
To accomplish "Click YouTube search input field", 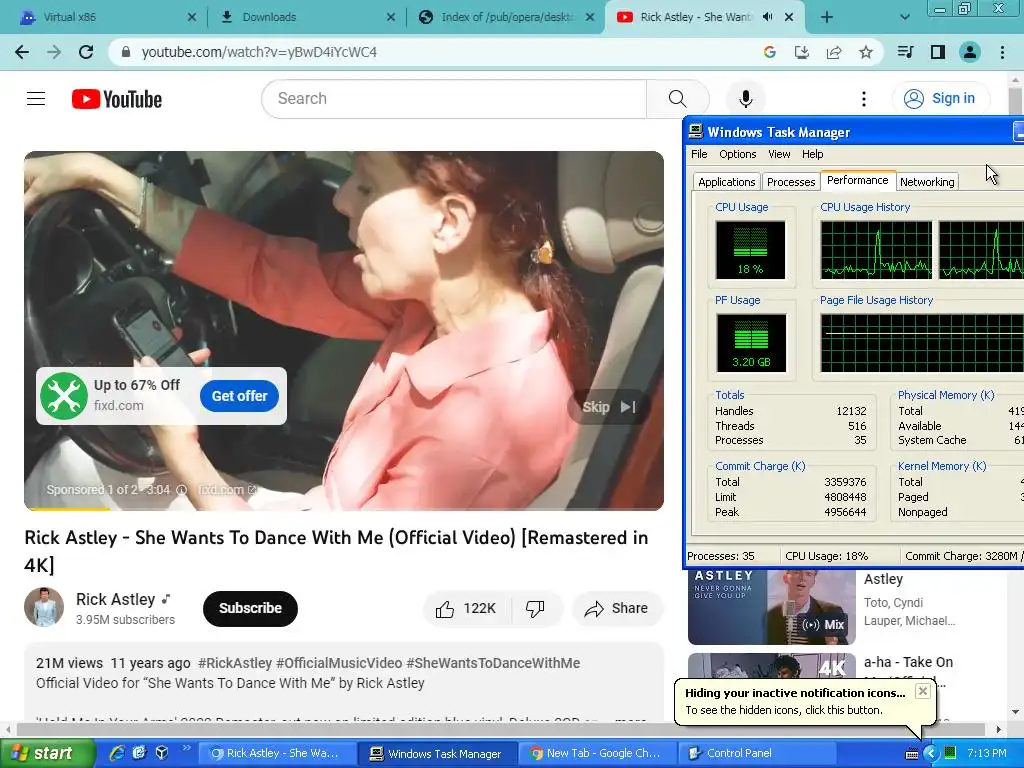I will click(x=454, y=99).
